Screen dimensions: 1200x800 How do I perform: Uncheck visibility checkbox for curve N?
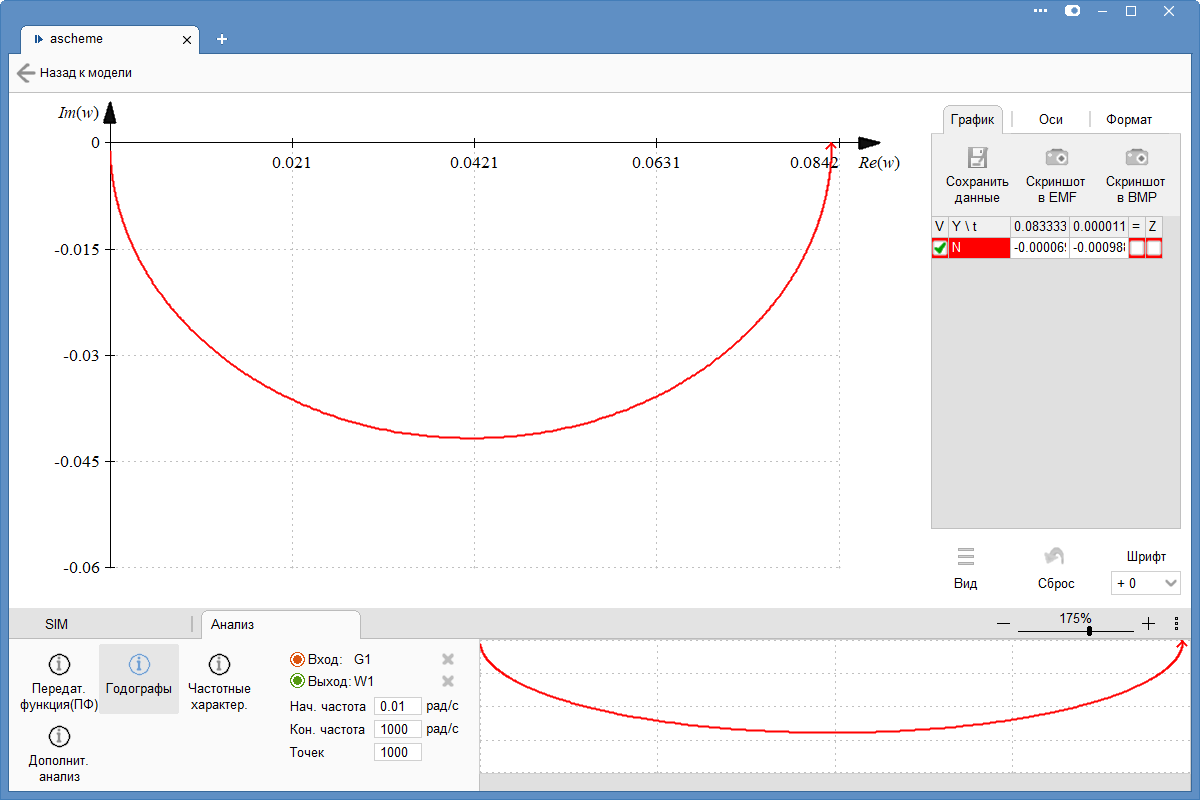click(x=940, y=248)
